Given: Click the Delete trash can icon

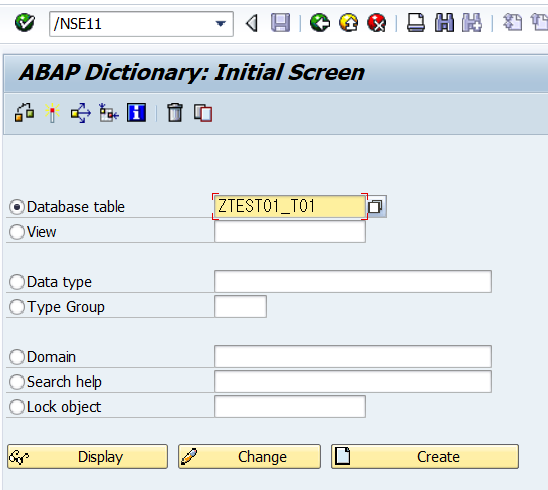Looking at the screenshot, I should (175, 113).
